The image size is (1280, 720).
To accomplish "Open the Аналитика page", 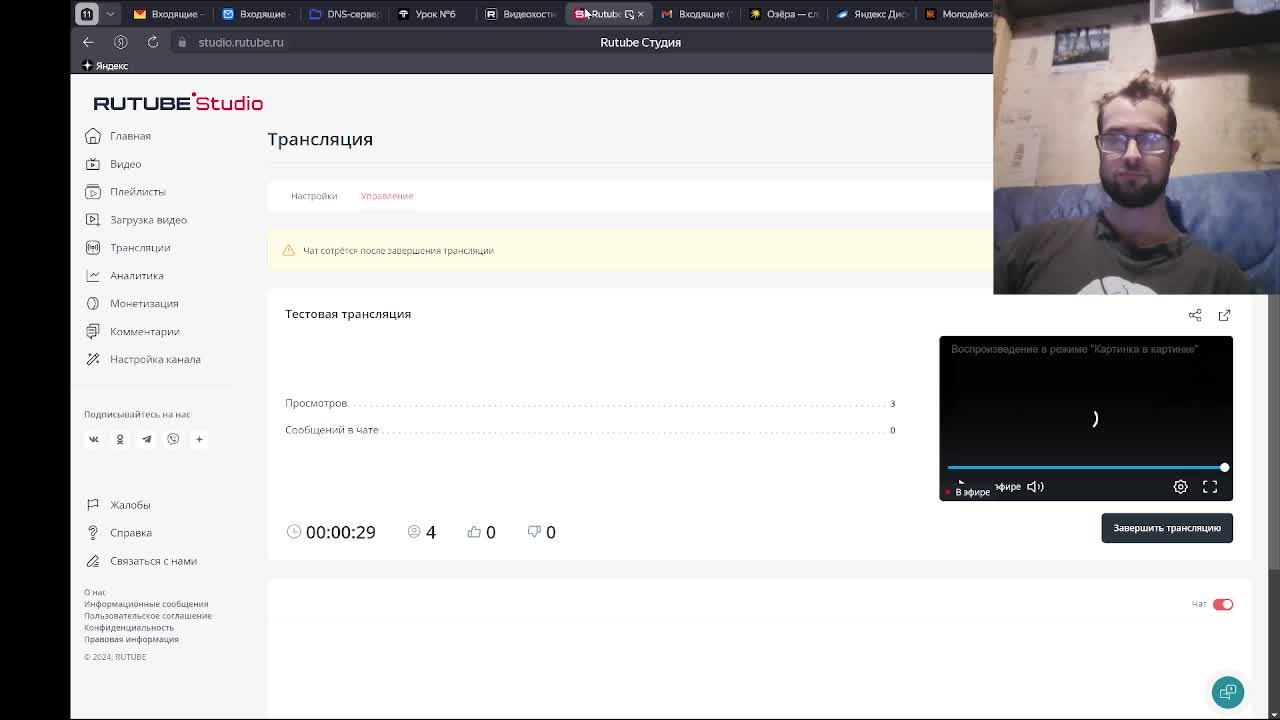I will [x=125, y=276].
